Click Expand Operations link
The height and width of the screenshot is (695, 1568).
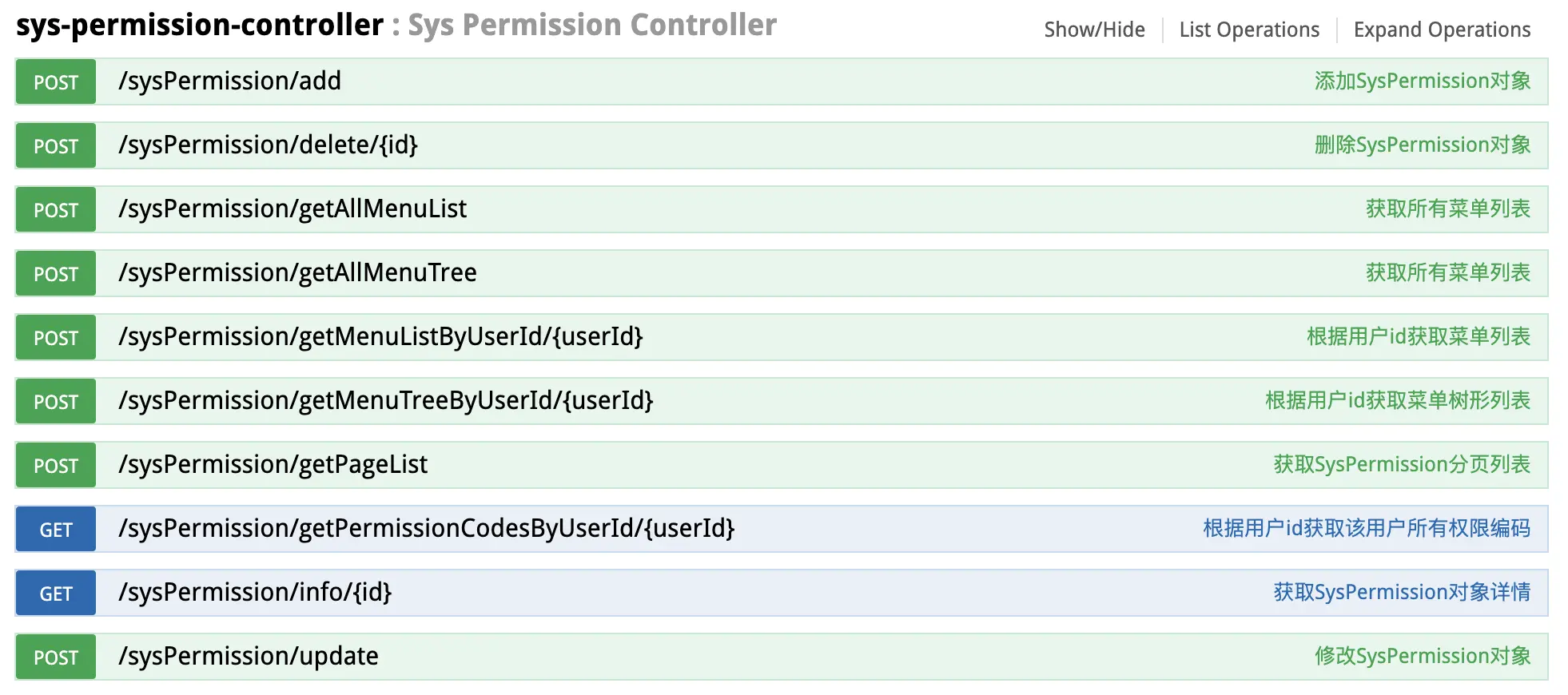1442,30
